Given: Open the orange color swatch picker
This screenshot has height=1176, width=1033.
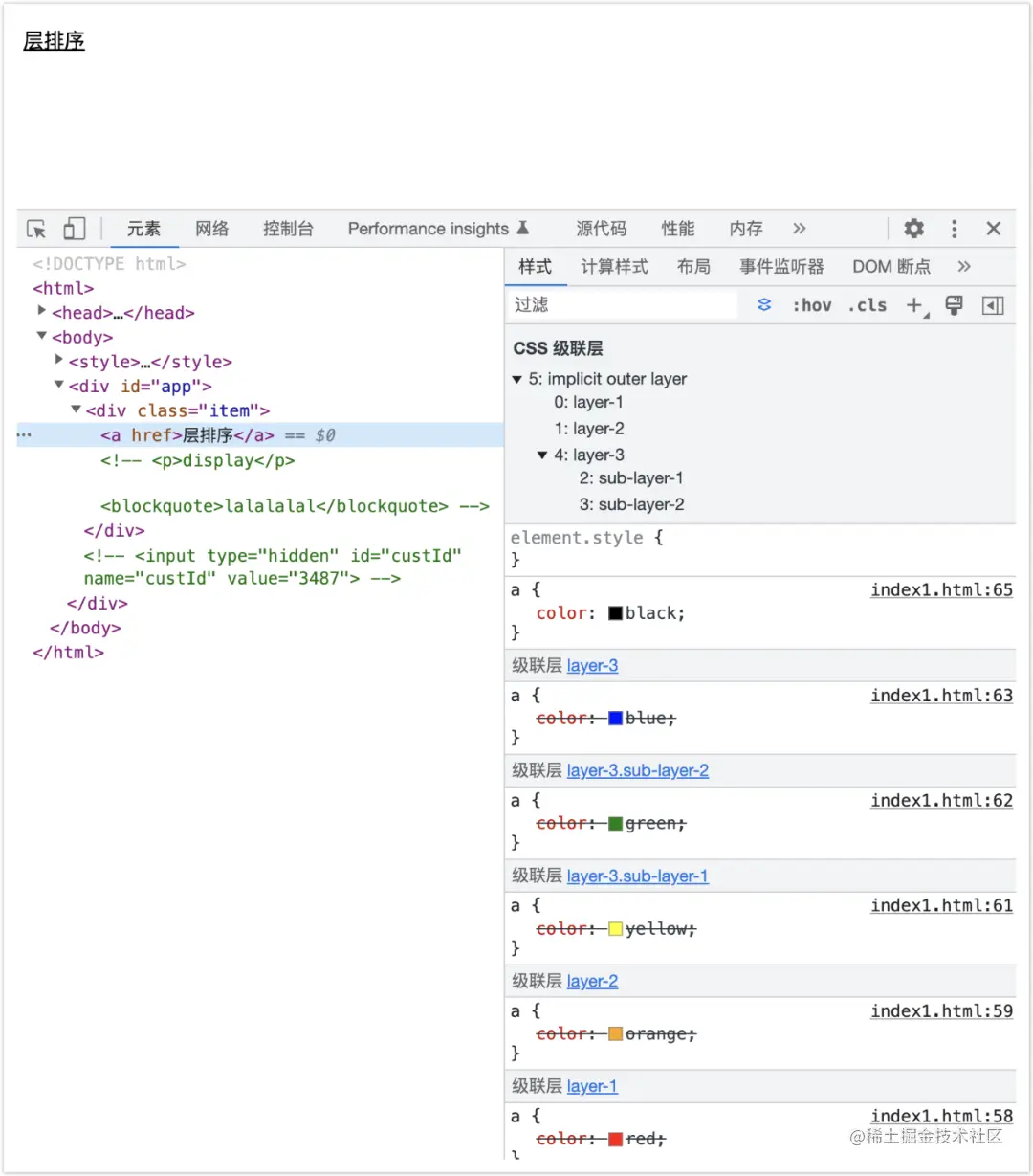Looking at the screenshot, I should [x=616, y=1034].
